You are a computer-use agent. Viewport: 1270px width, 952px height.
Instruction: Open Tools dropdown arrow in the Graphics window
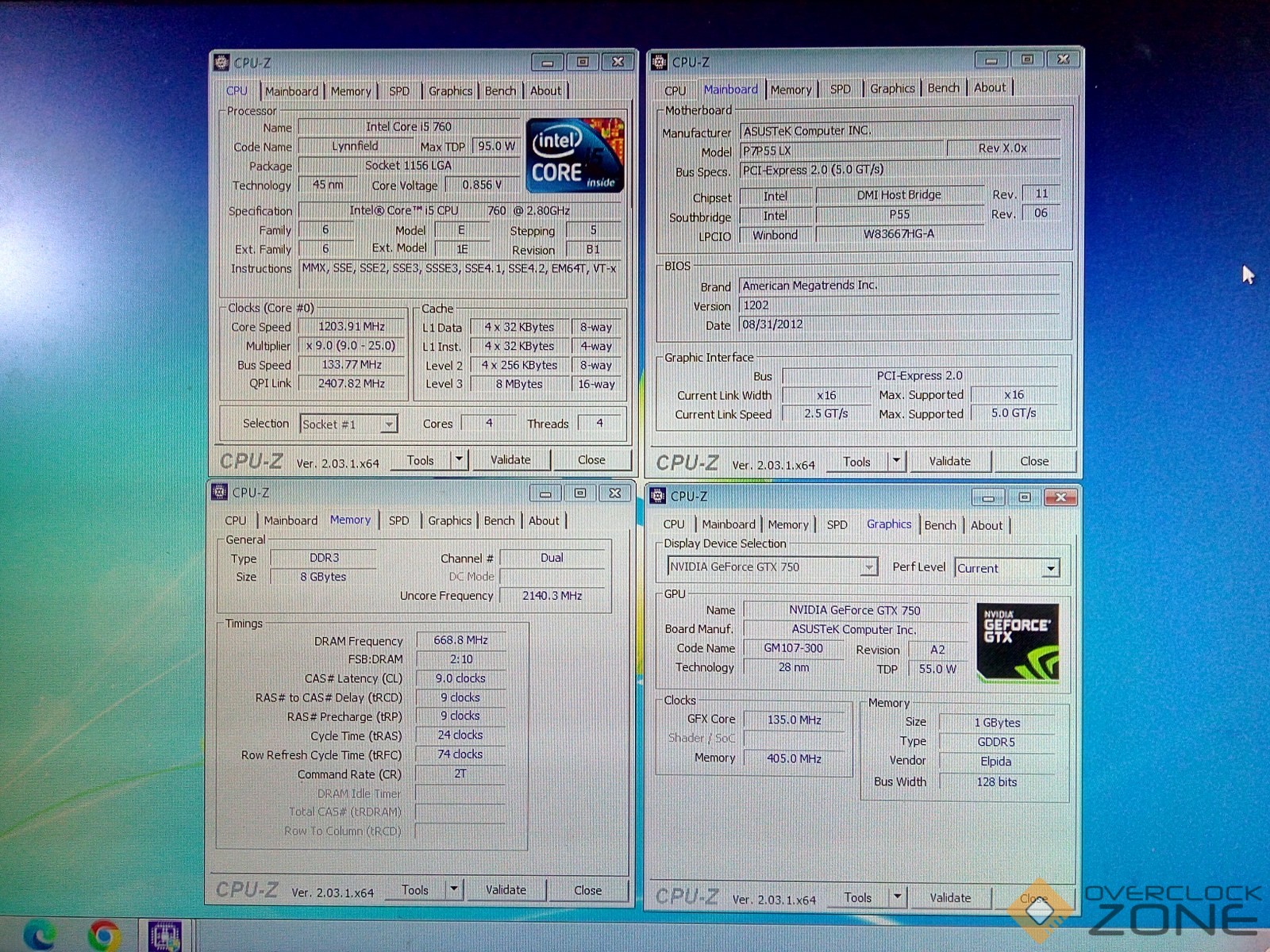point(897,897)
